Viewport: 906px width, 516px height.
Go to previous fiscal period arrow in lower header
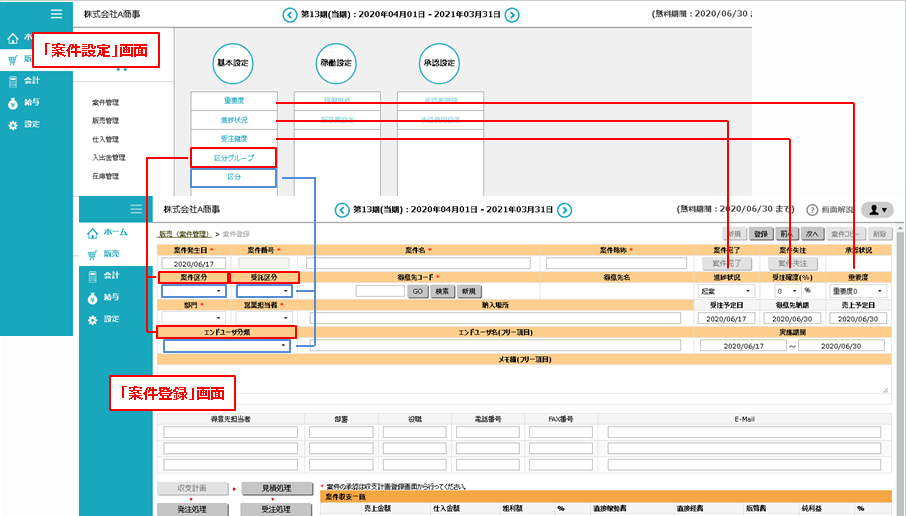[343, 210]
